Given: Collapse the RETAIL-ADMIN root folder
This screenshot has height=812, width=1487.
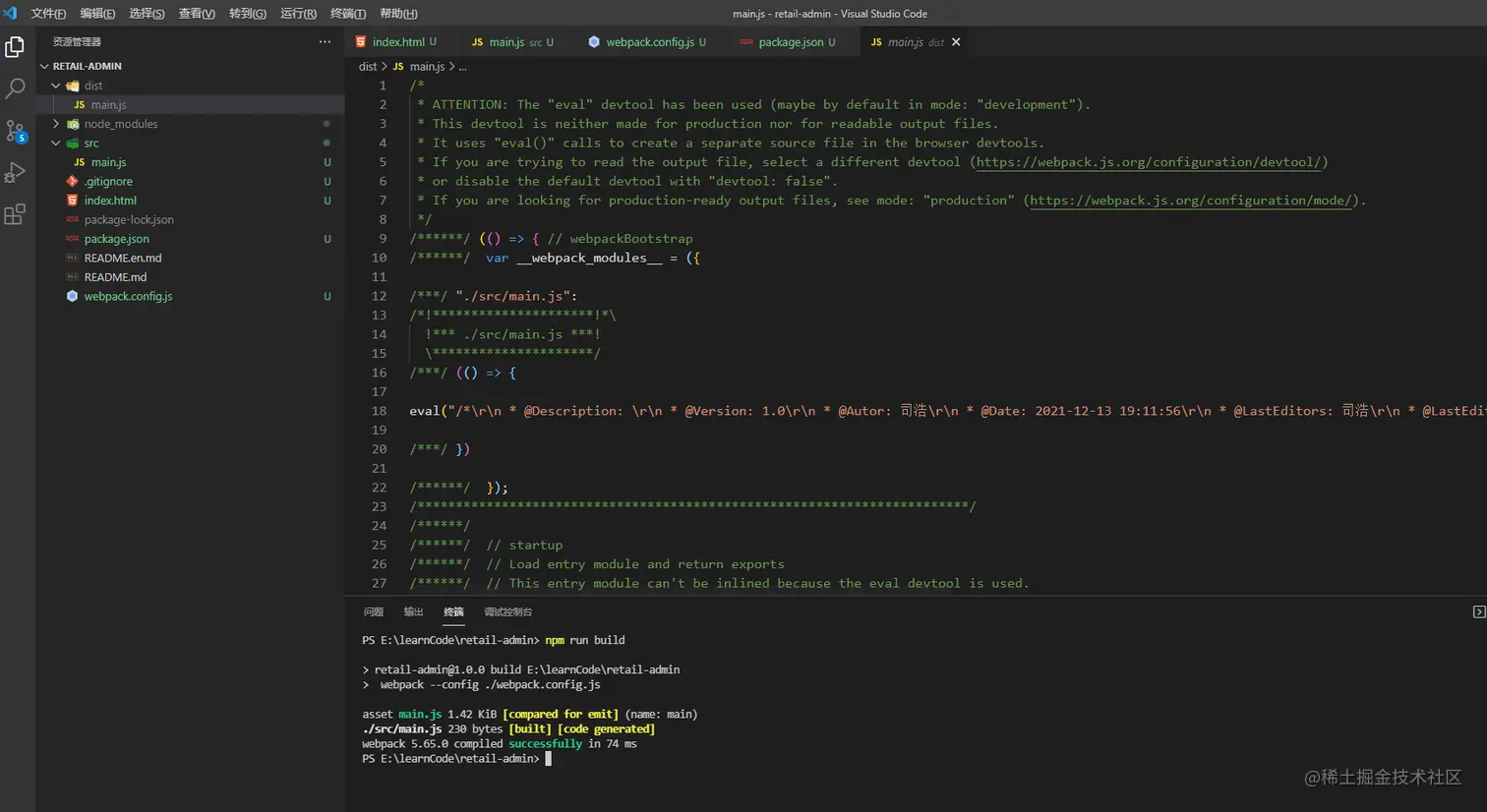Looking at the screenshot, I should click(x=44, y=66).
